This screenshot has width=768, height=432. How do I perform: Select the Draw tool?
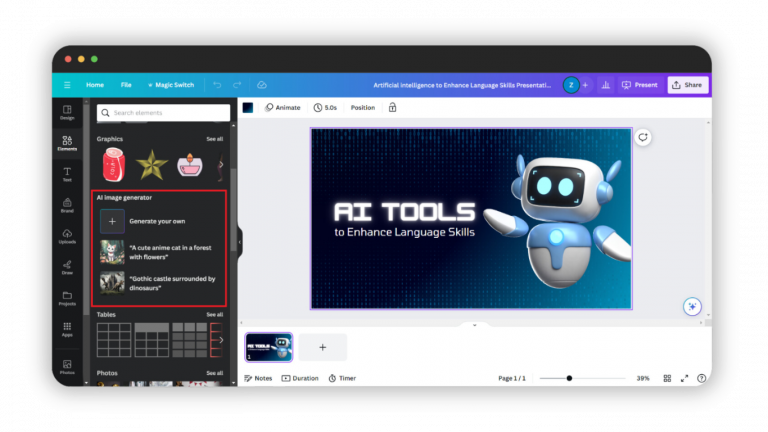click(x=67, y=267)
